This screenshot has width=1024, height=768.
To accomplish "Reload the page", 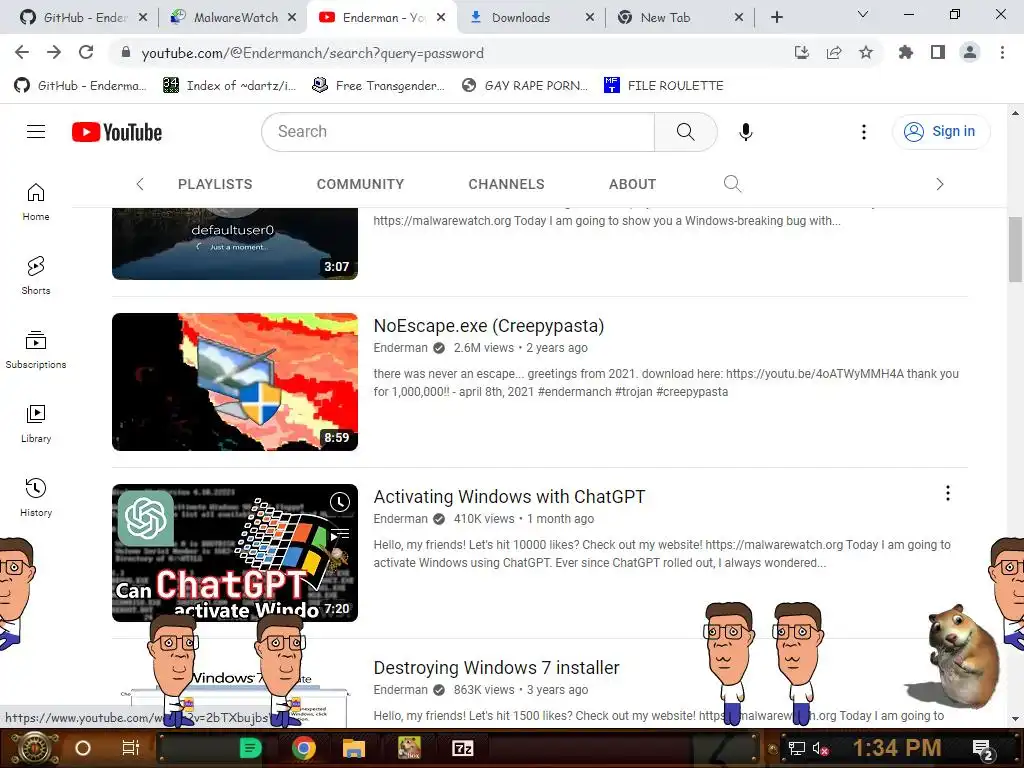I will (86, 52).
